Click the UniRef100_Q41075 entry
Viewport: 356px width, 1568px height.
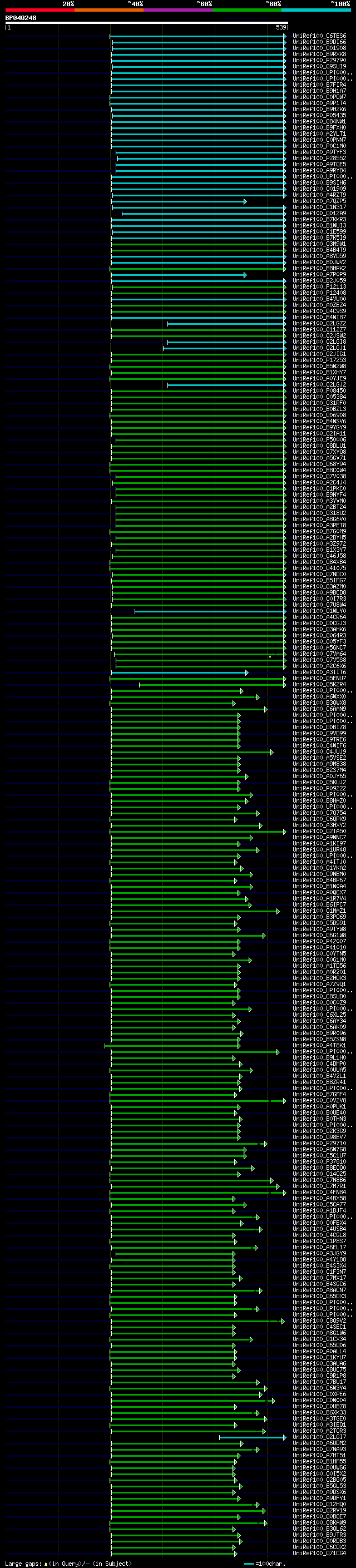tap(319, 568)
